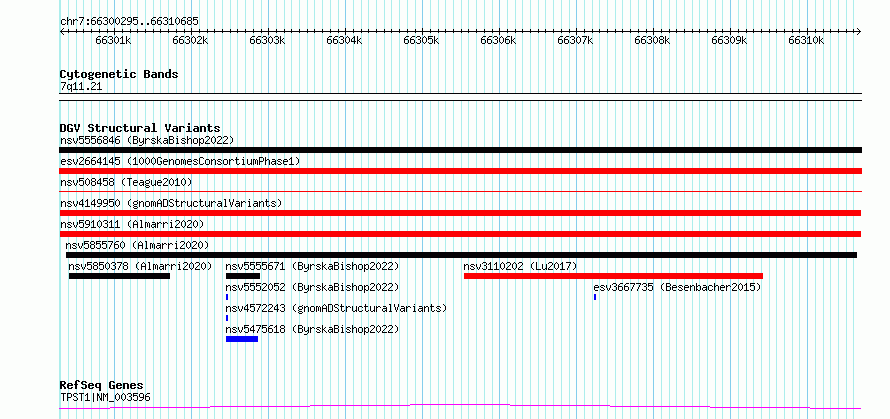Select the black nsv5850378 variant bar
The image size is (890, 419).
tap(119, 276)
